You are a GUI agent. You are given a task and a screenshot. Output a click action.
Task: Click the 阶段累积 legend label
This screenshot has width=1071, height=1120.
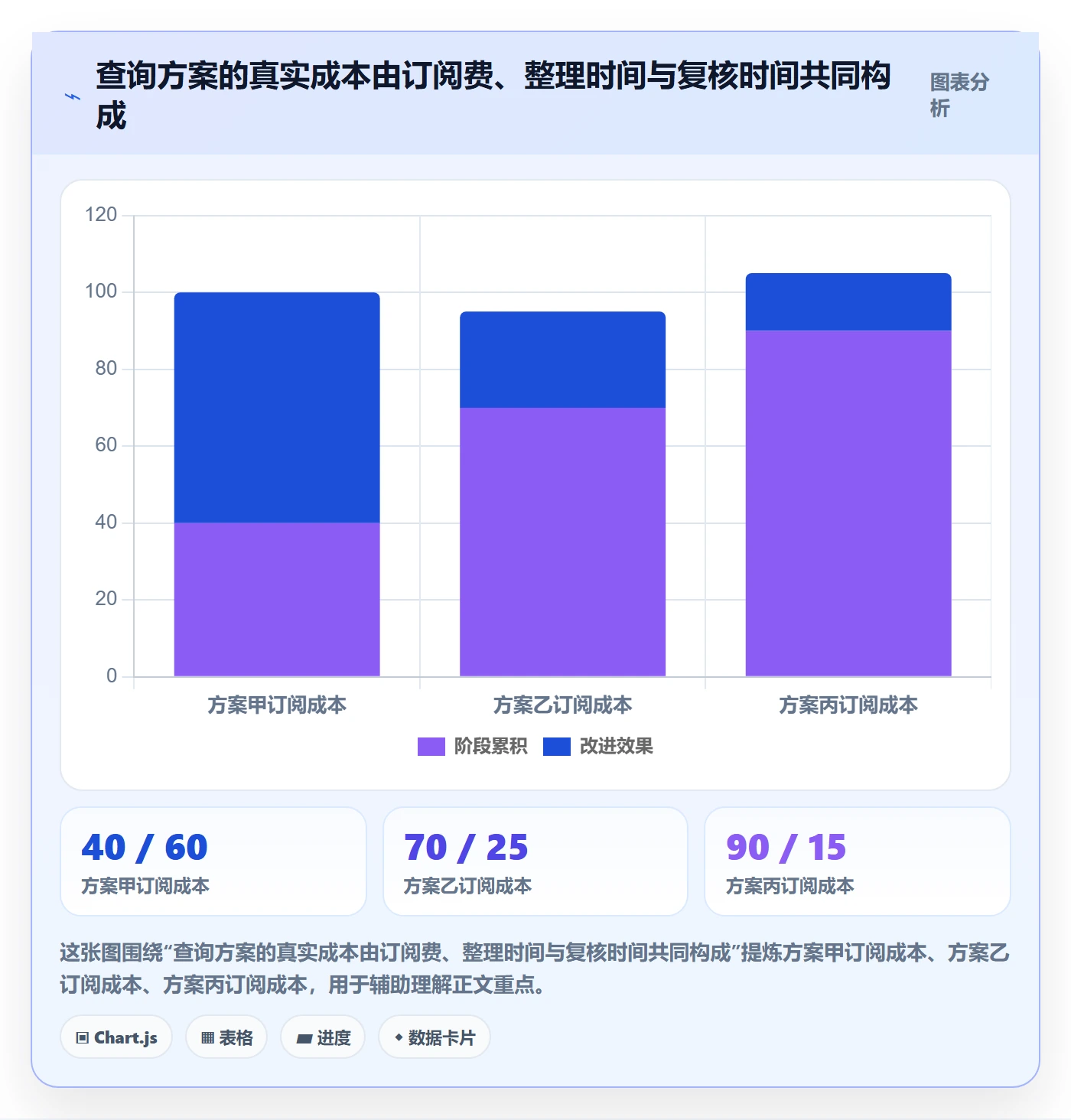pyautogui.click(x=490, y=747)
